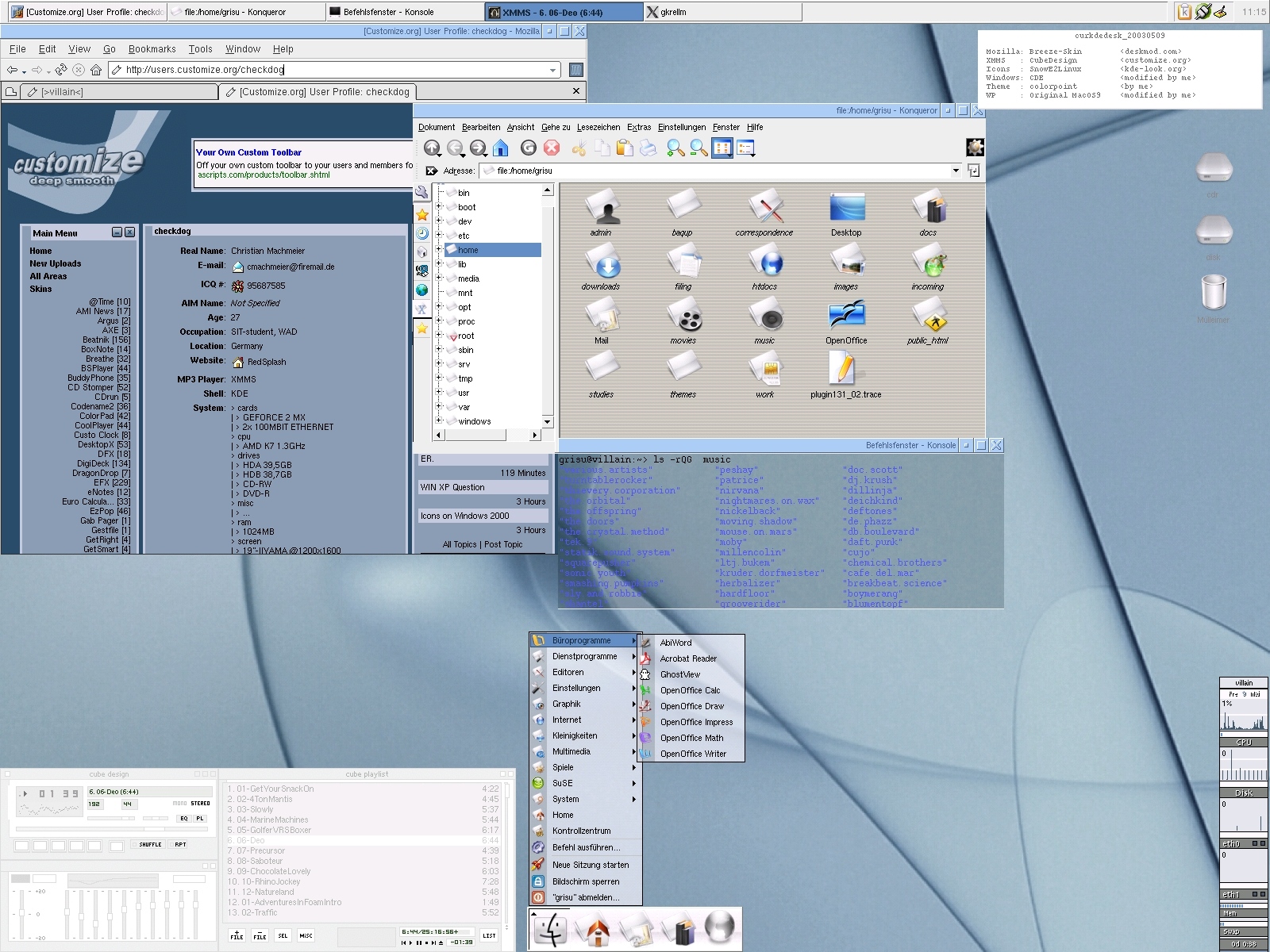Image resolution: width=1270 pixels, height=952 pixels.
Task: Click the XMMS song position seek bar
Action: click(114, 829)
